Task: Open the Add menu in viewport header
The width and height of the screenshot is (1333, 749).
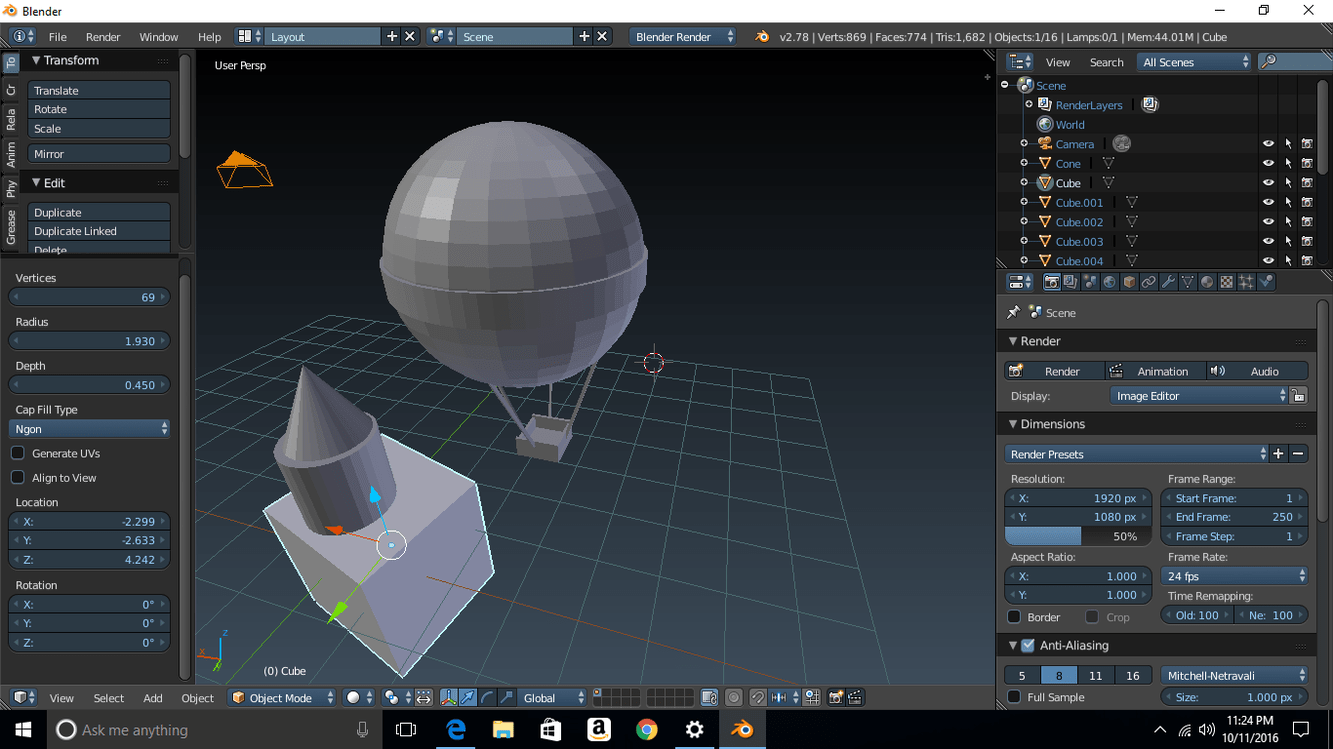Action: pyautogui.click(x=152, y=698)
